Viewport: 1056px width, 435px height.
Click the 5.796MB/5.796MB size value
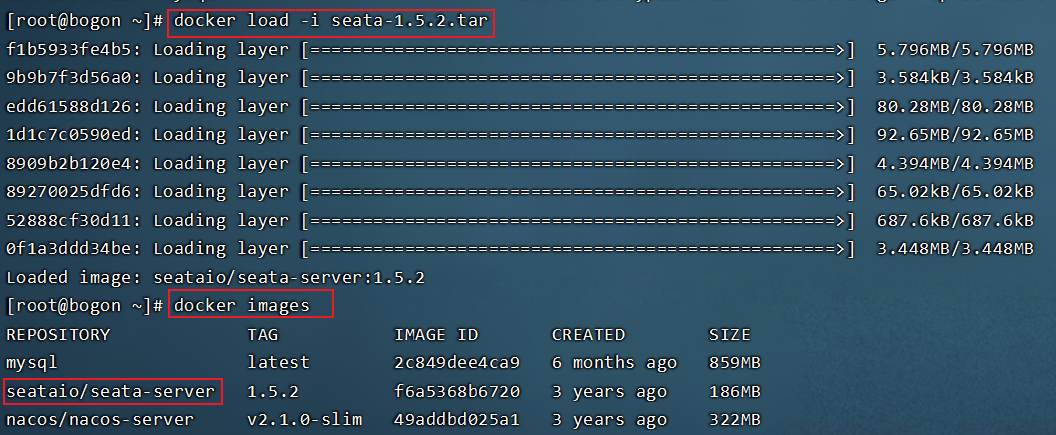[955, 50]
